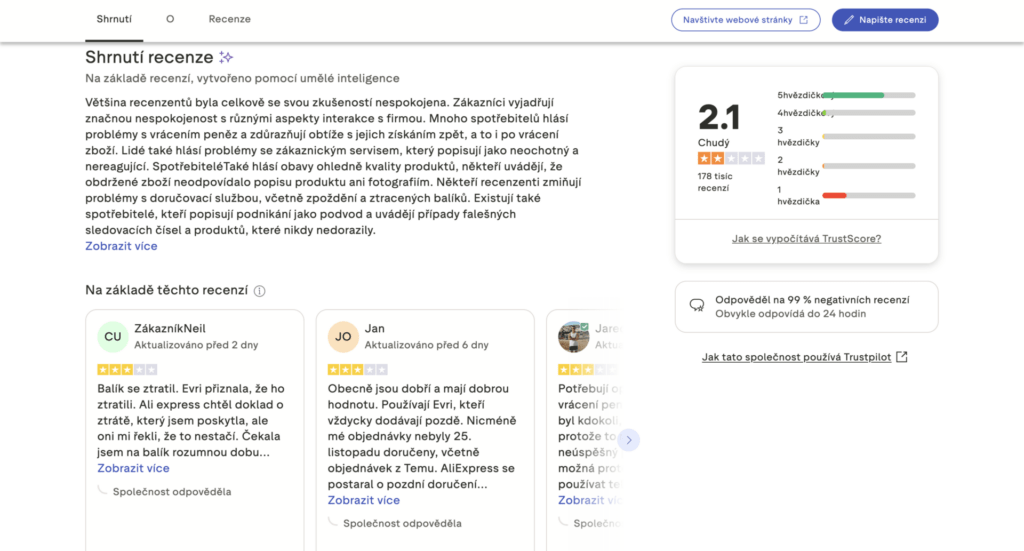Open the O tab
Viewport: 1024px width, 551px height.
[x=170, y=19]
